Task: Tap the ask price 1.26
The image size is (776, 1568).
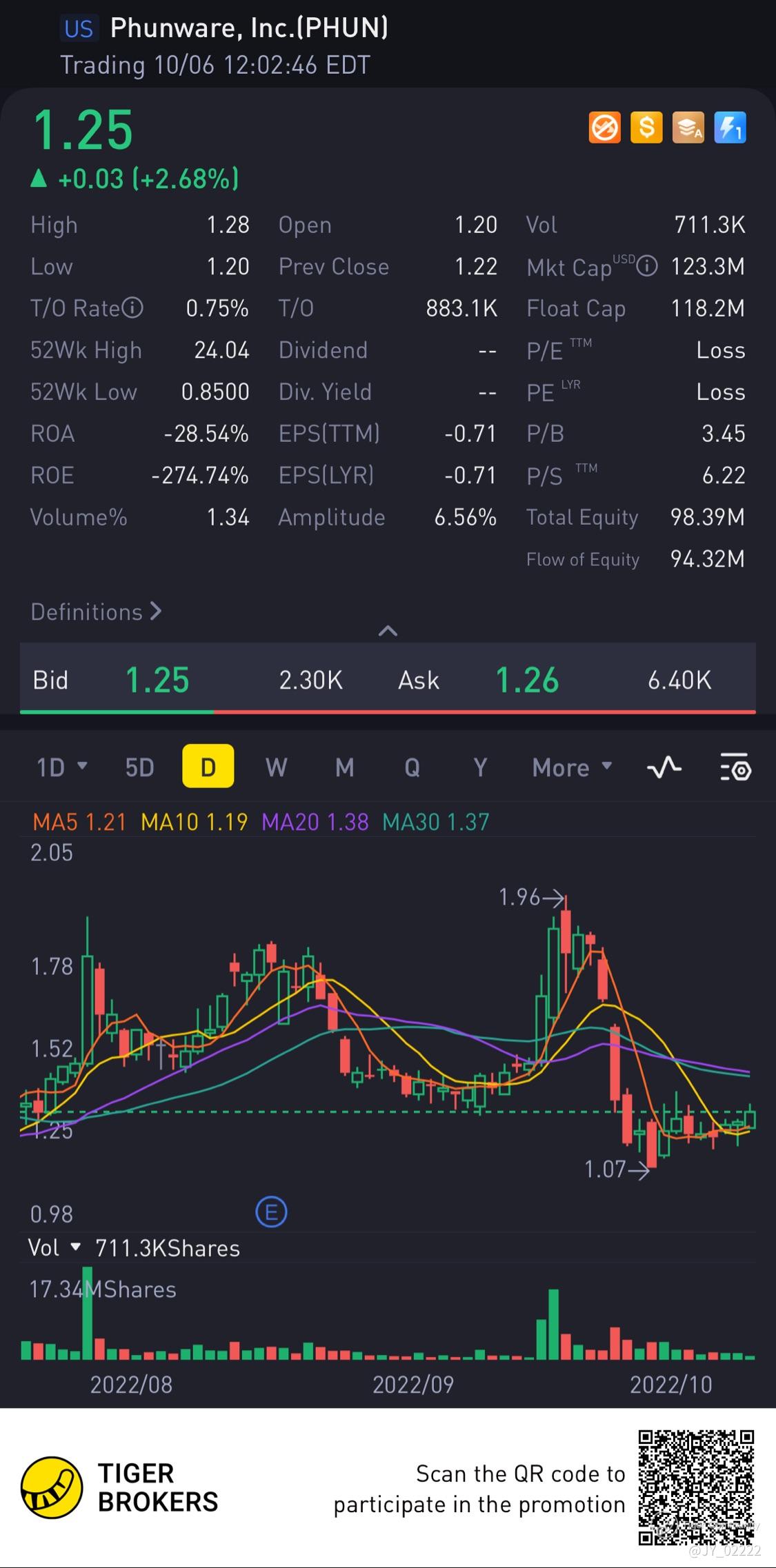Action: click(528, 680)
